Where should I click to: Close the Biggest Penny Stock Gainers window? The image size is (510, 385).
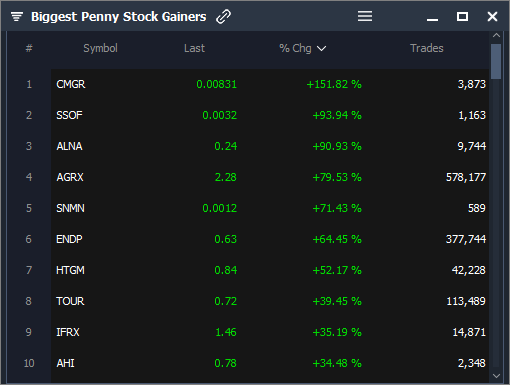(492, 16)
